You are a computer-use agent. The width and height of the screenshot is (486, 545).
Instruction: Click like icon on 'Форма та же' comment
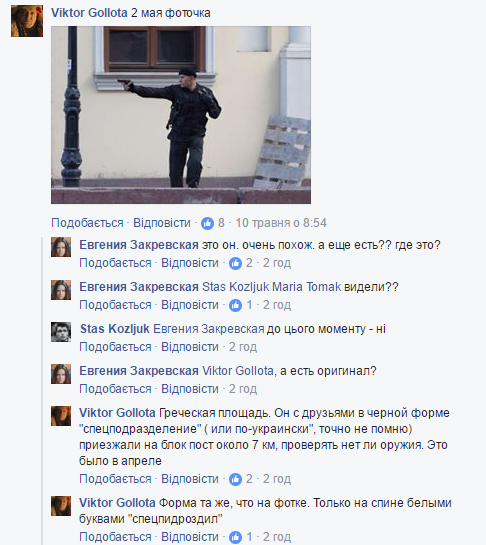point(235,537)
